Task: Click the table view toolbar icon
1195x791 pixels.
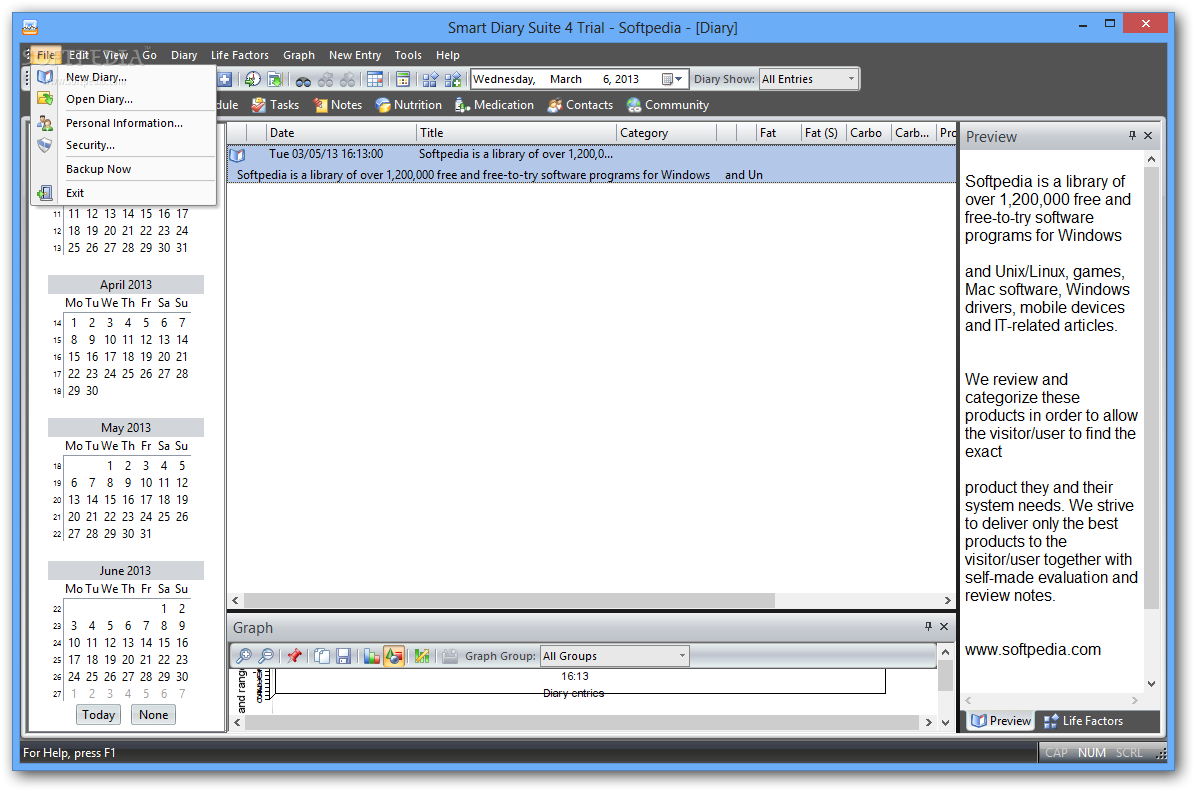Action: (375, 79)
